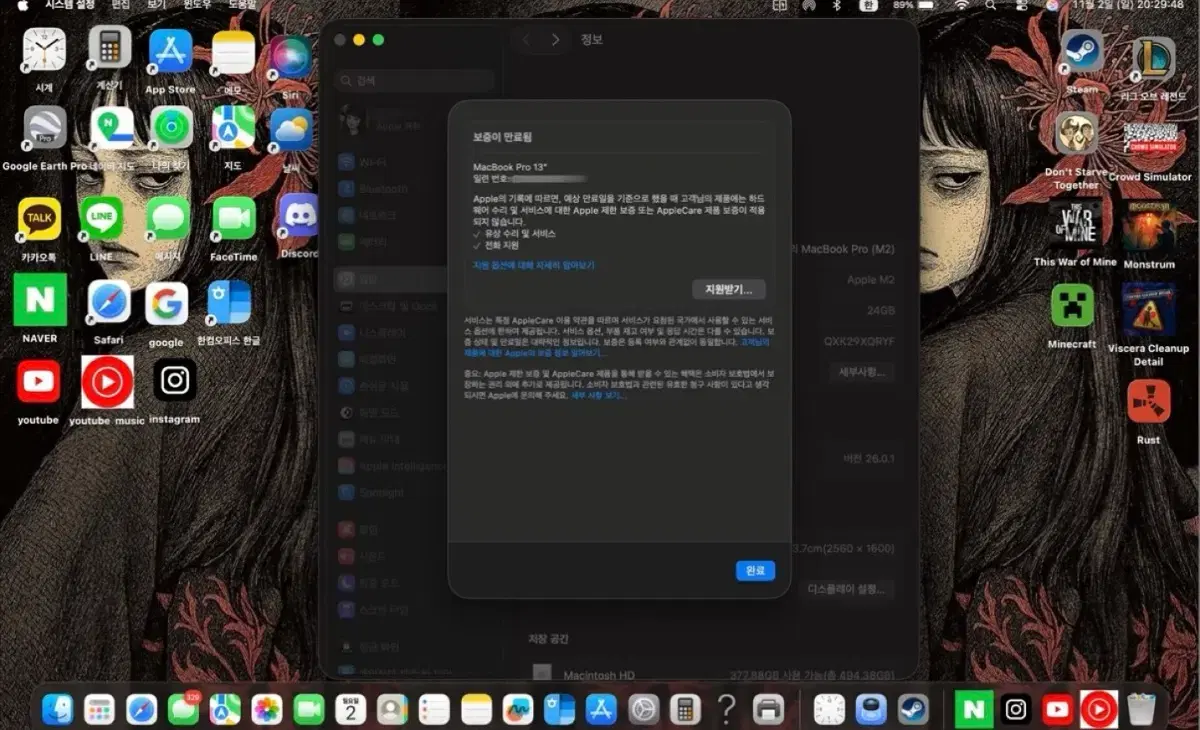Open the youtube desktop shortcut

tap(38, 382)
